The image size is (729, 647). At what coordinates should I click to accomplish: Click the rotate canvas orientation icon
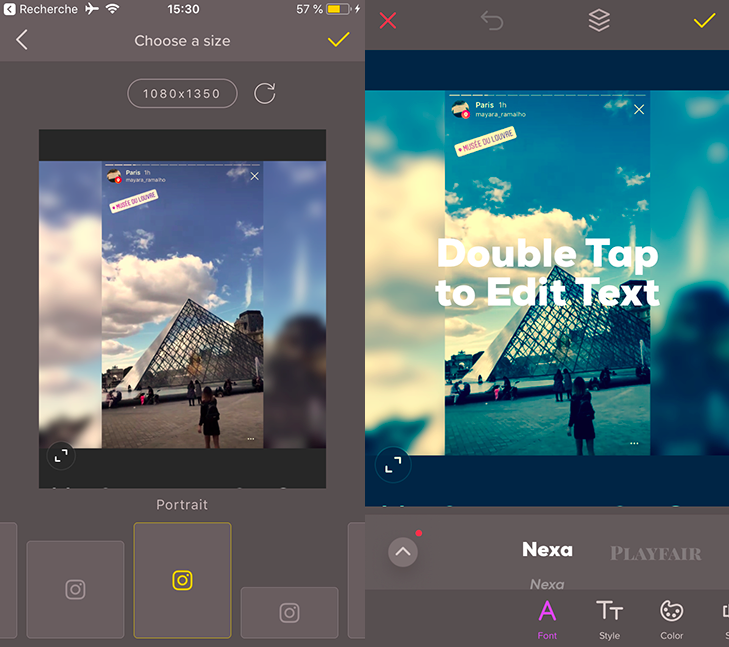264,94
